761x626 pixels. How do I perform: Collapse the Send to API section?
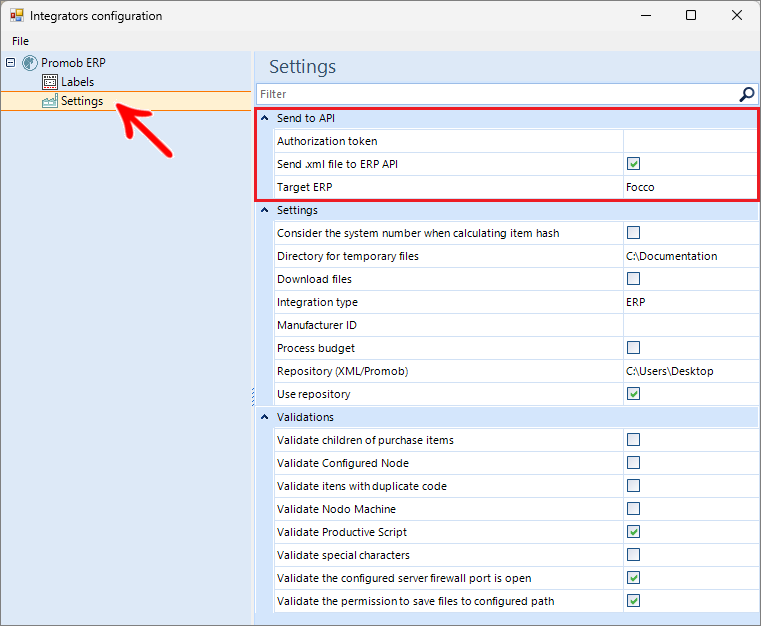[265, 118]
